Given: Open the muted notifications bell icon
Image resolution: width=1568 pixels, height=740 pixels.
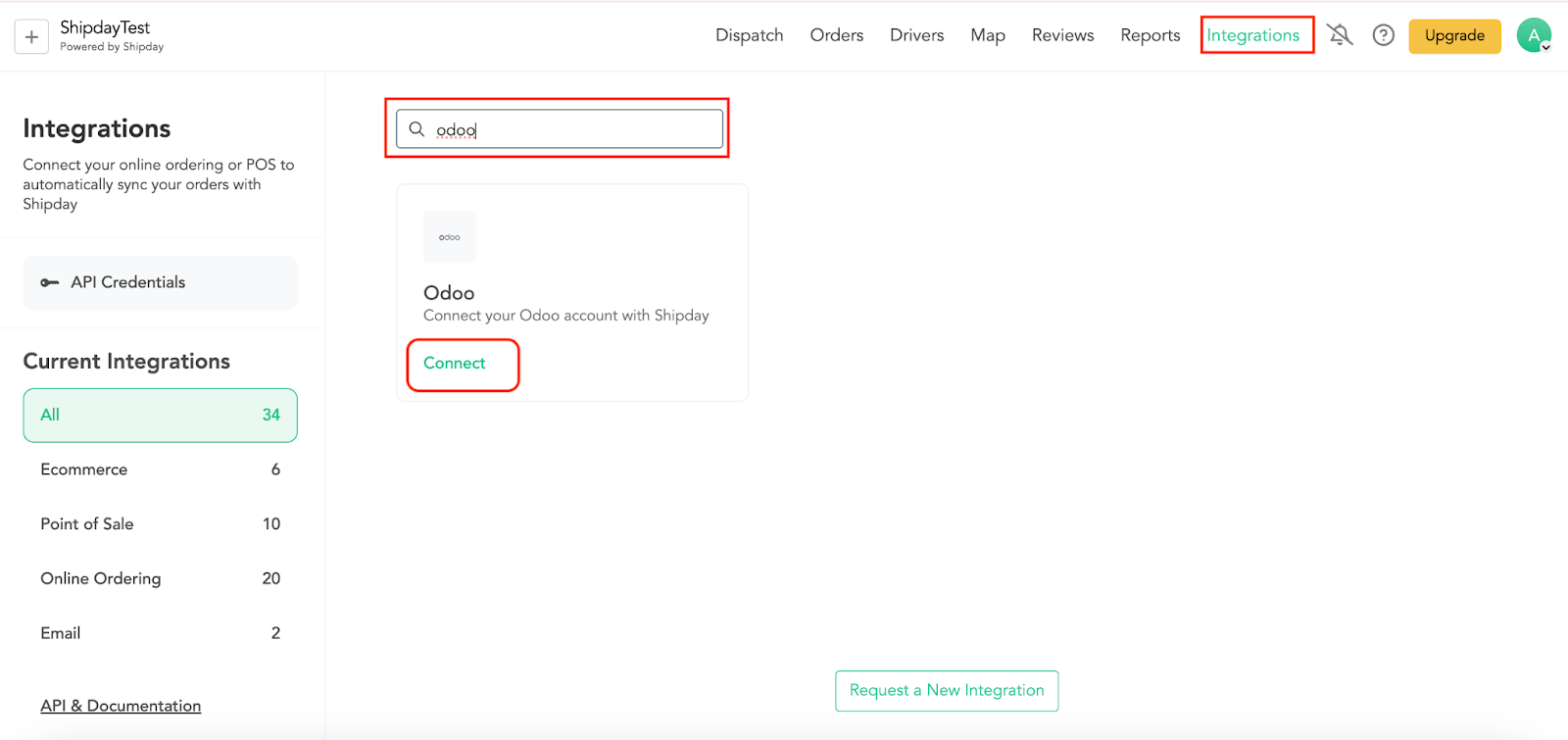Looking at the screenshot, I should pos(1340,35).
